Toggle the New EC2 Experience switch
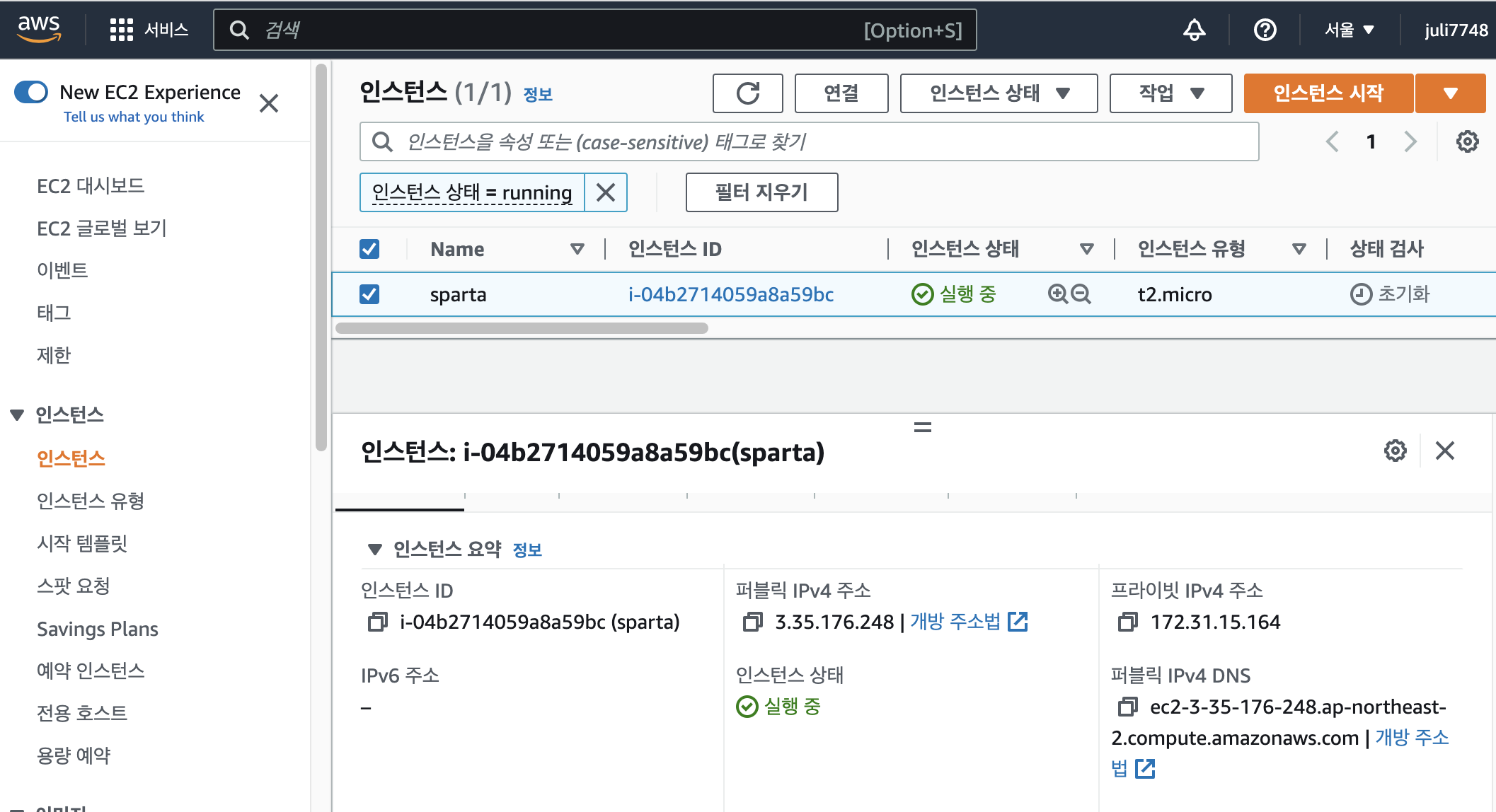The height and width of the screenshot is (812, 1496). click(31, 92)
